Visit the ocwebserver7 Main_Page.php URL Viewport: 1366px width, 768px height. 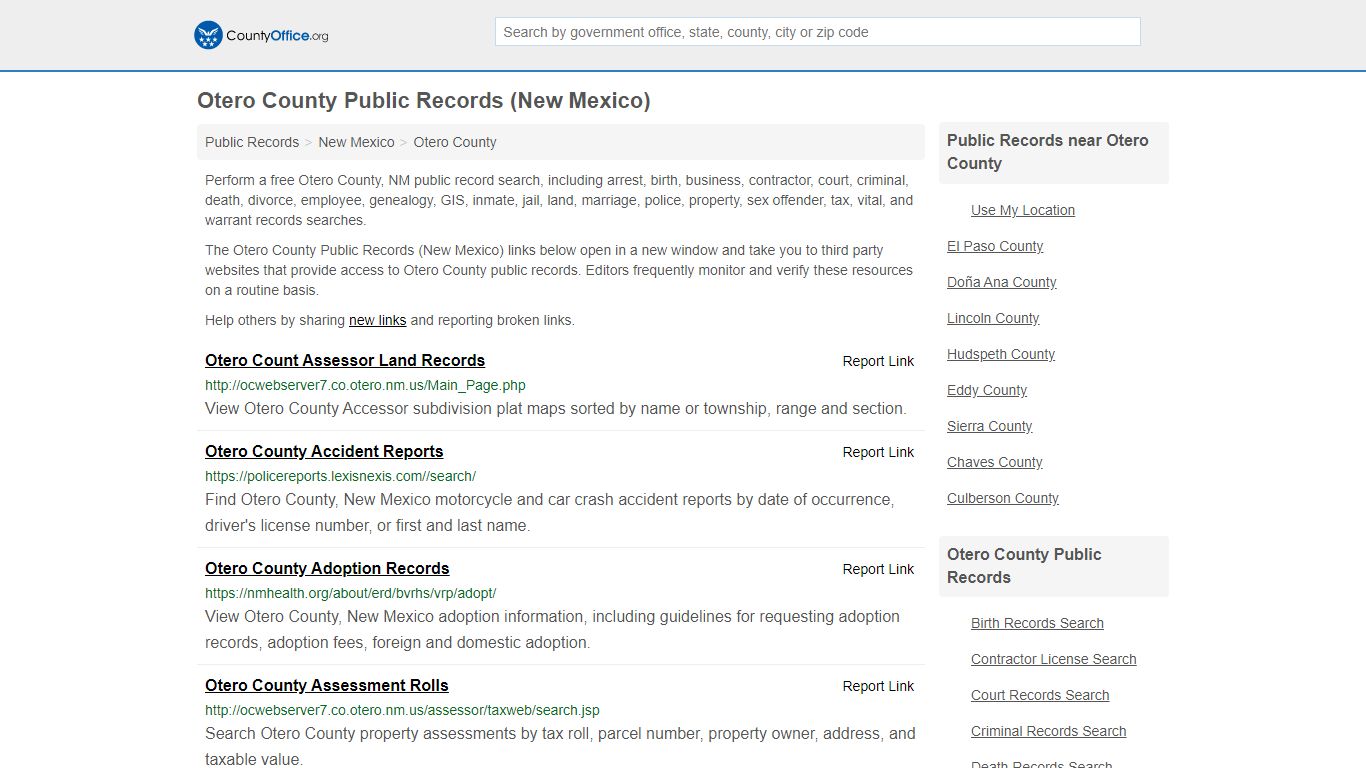coord(365,385)
